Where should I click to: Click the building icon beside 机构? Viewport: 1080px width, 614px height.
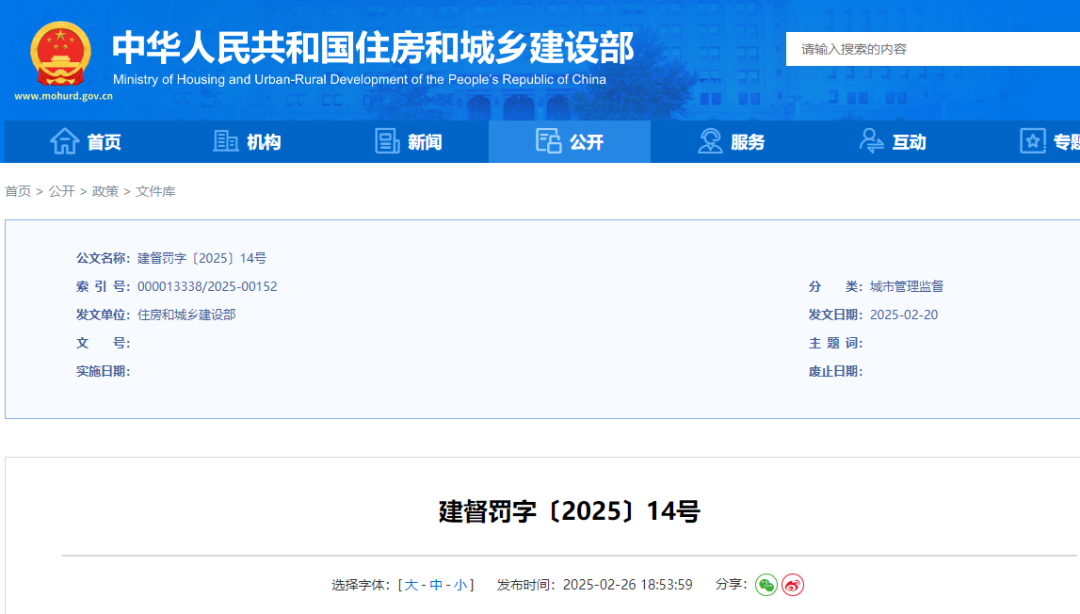[x=226, y=142]
